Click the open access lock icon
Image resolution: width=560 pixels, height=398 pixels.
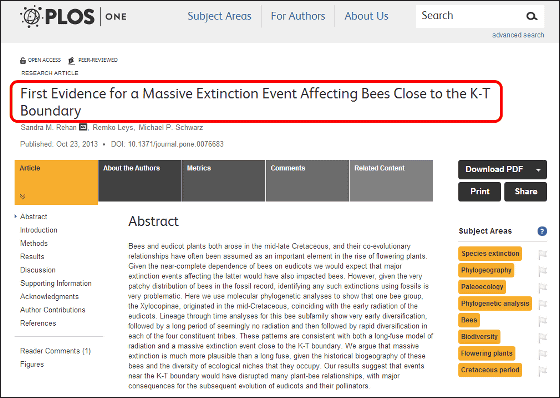pos(23,60)
